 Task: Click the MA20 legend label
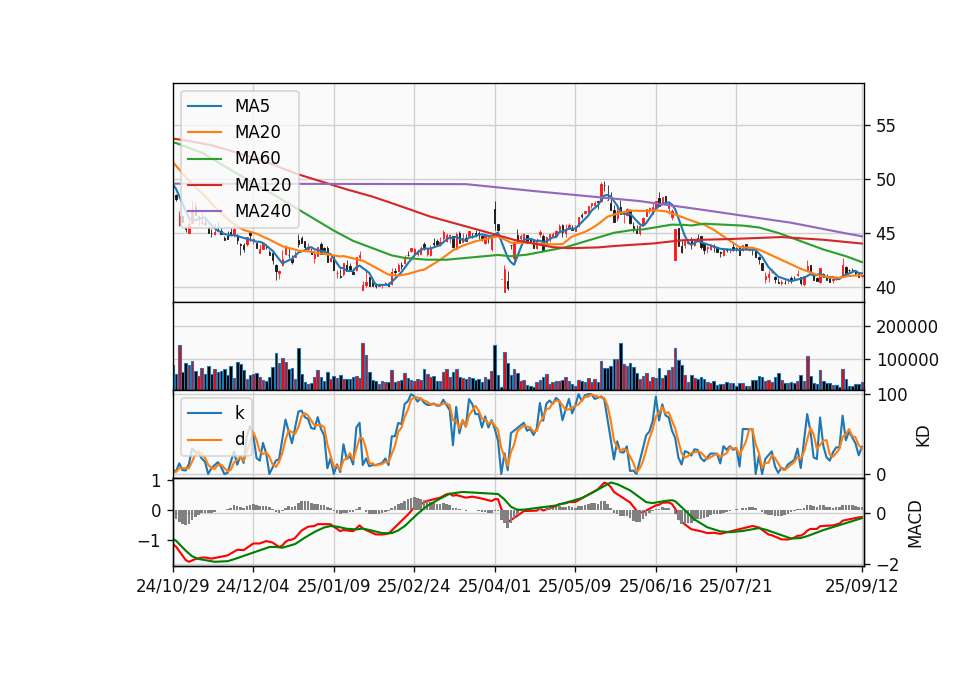coord(257,132)
